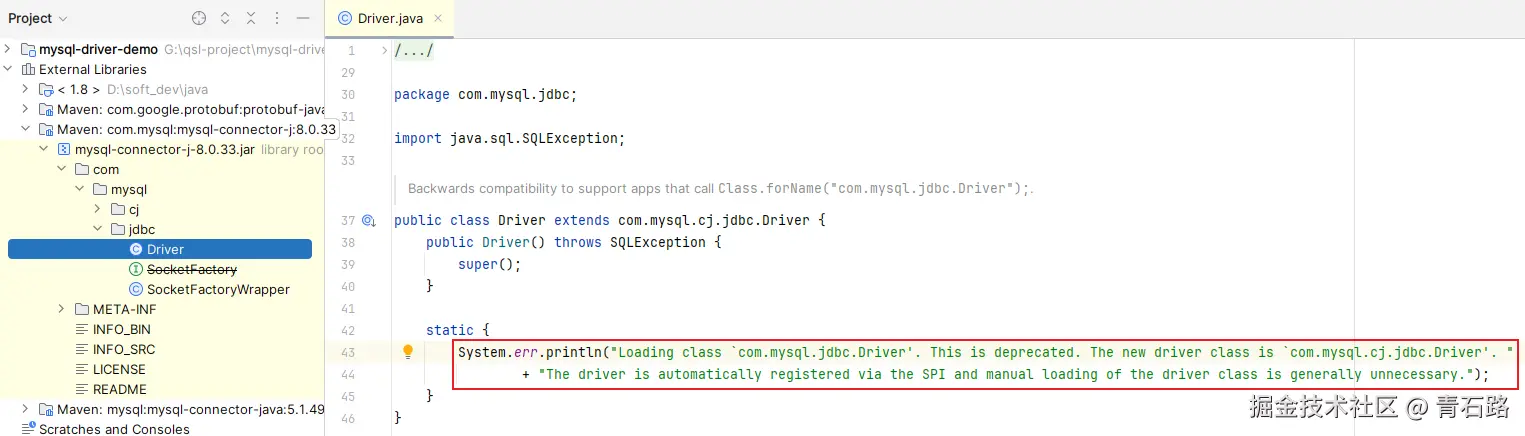
Task: Click the class icon on Driver.java tab
Action: click(x=345, y=18)
